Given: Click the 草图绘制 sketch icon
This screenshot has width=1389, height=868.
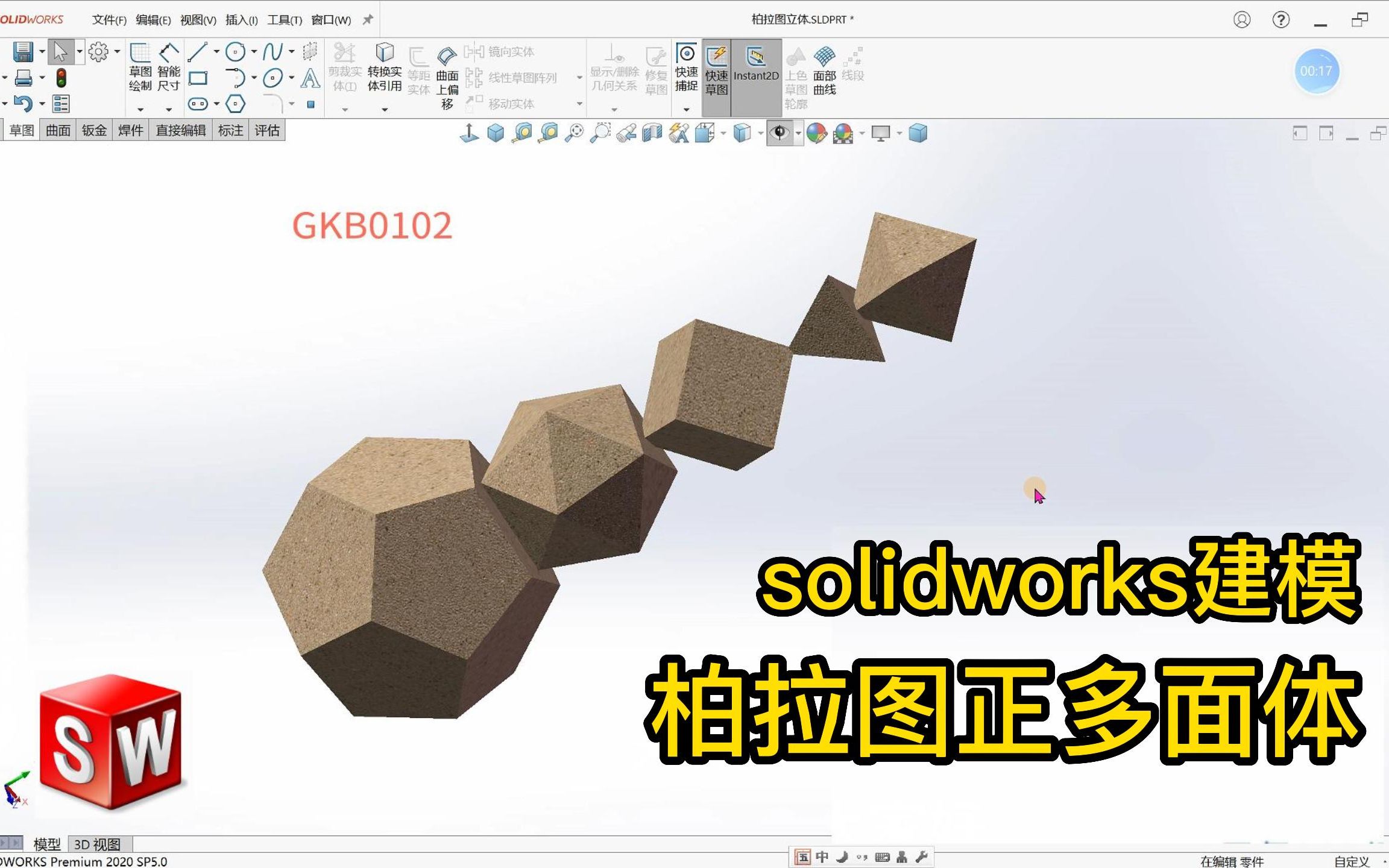Looking at the screenshot, I should 140,68.
